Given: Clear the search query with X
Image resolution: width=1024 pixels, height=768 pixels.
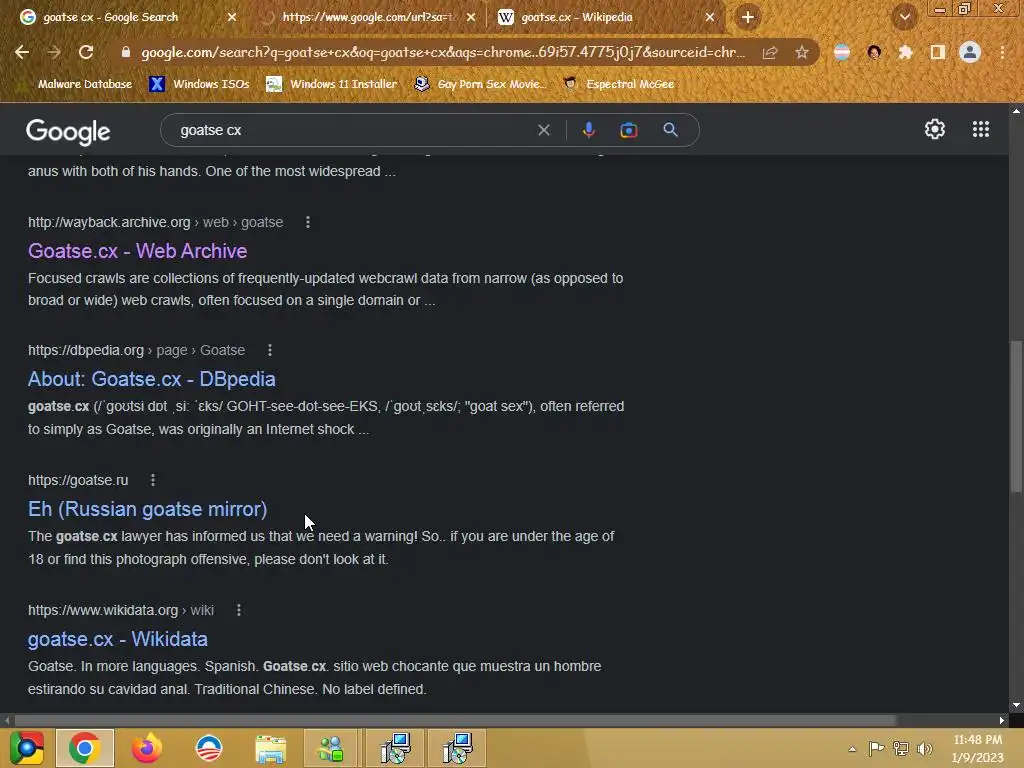Looking at the screenshot, I should coord(543,130).
